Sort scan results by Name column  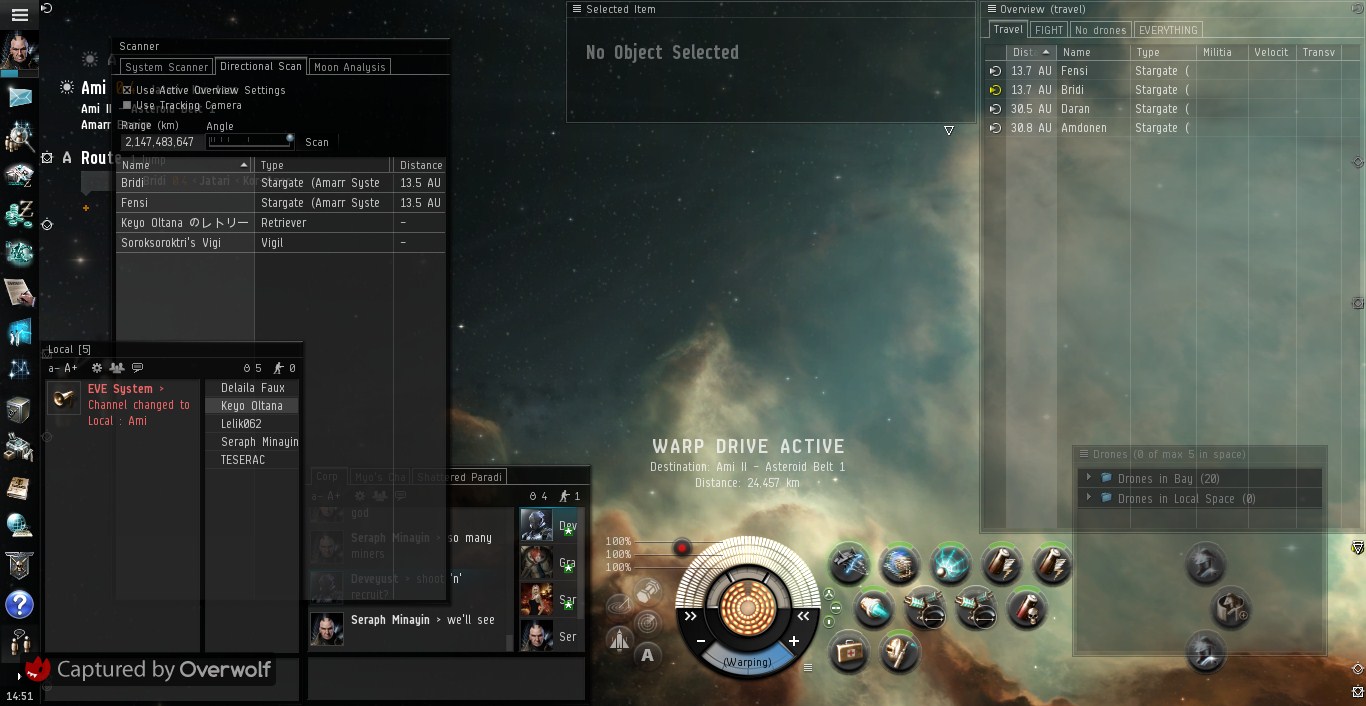point(185,165)
